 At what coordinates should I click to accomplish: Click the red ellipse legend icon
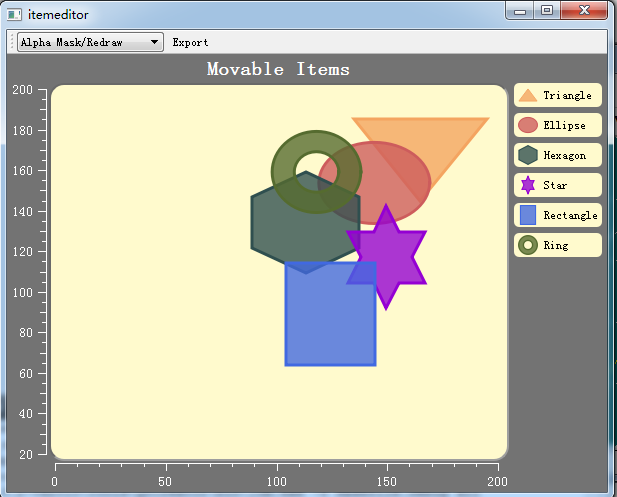[528, 125]
